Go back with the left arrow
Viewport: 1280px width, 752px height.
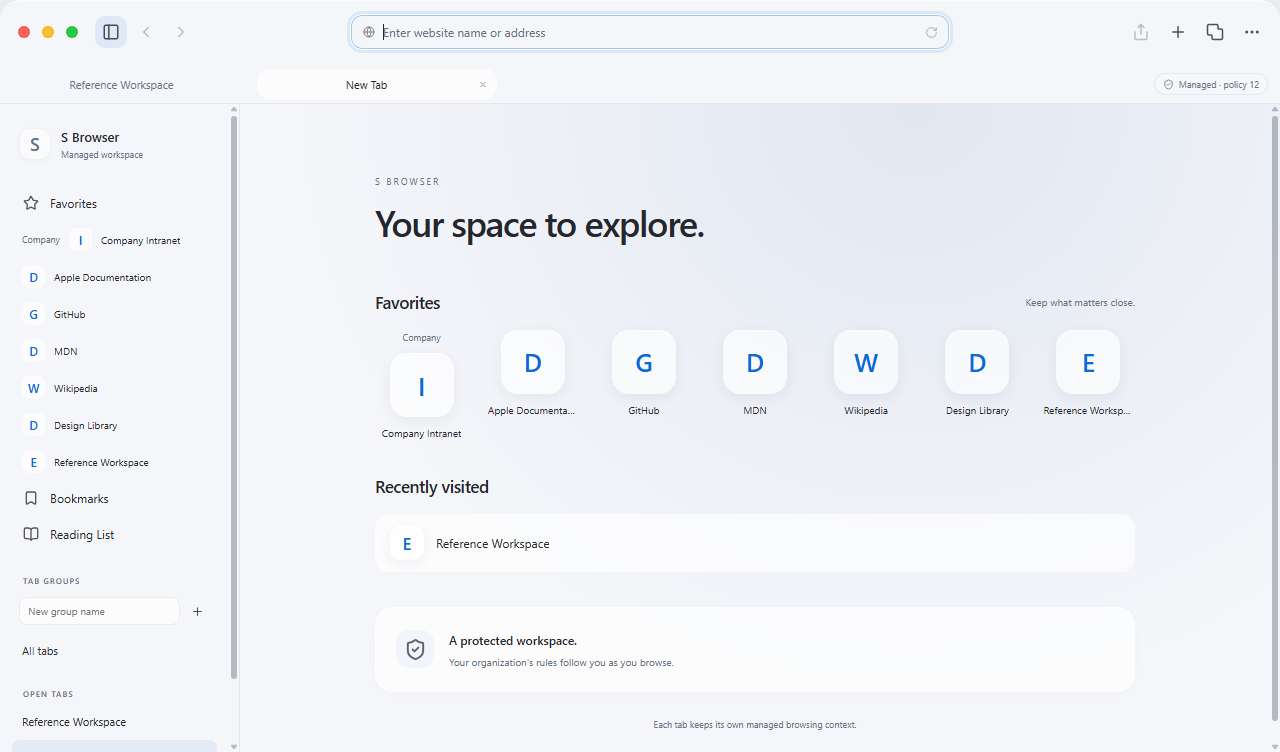[x=146, y=32]
